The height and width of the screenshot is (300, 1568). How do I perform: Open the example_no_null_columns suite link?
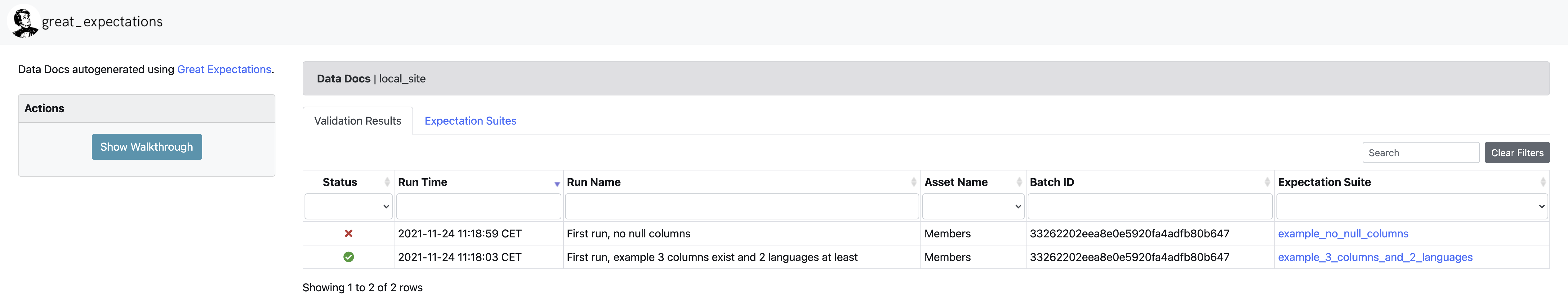click(x=1343, y=234)
